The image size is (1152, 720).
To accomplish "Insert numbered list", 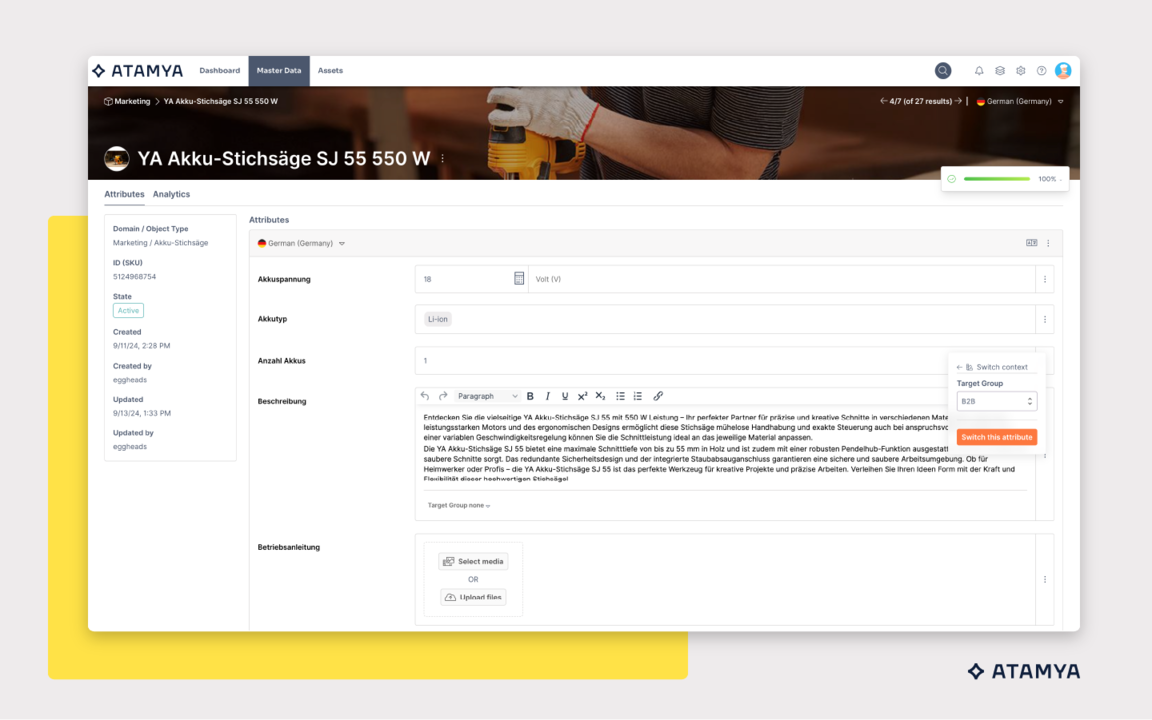I will (x=638, y=396).
